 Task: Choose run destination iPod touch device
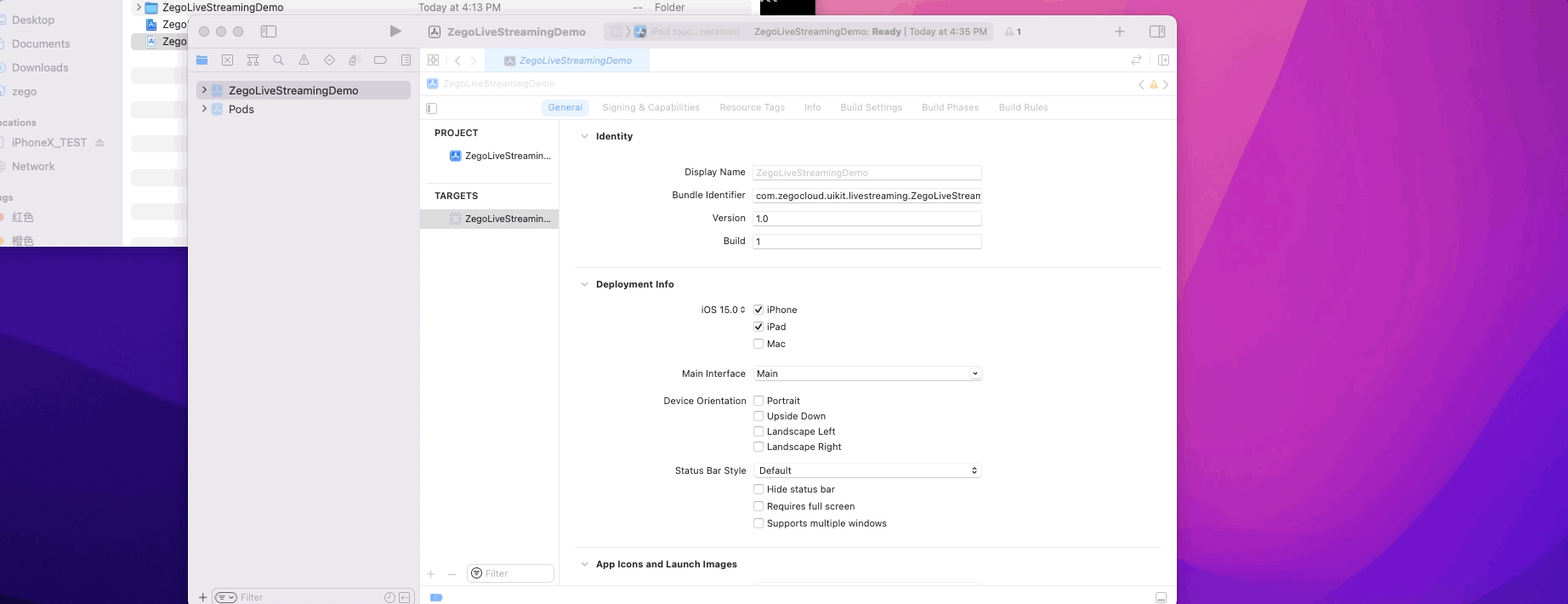click(x=688, y=31)
